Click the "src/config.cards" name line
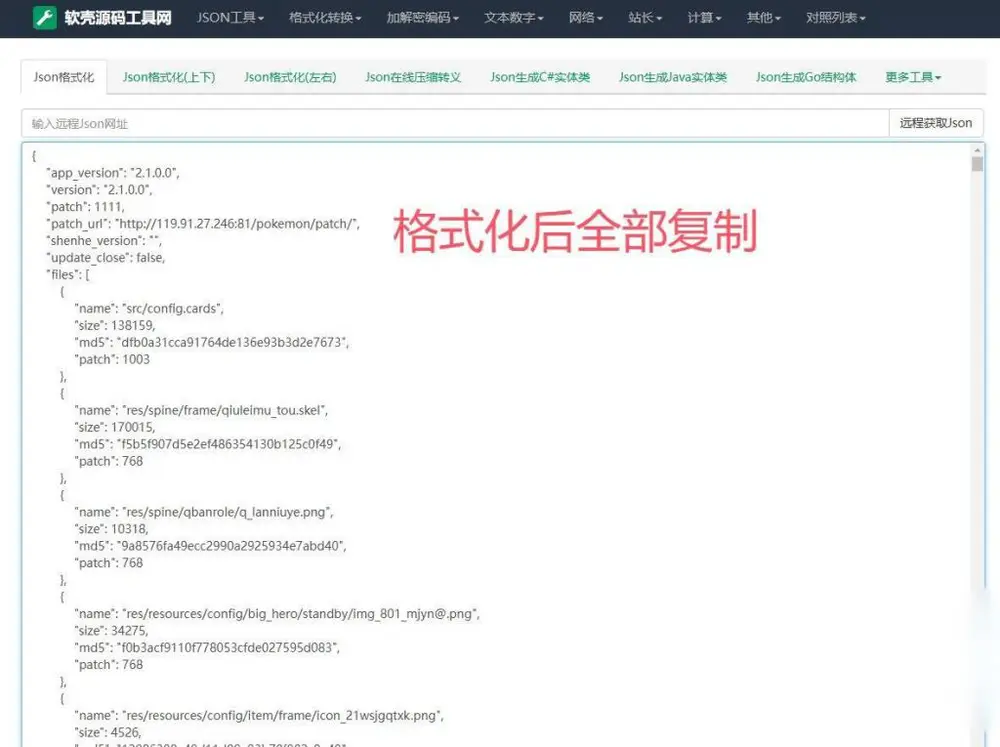The height and width of the screenshot is (747, 1000). coord(149,309)
